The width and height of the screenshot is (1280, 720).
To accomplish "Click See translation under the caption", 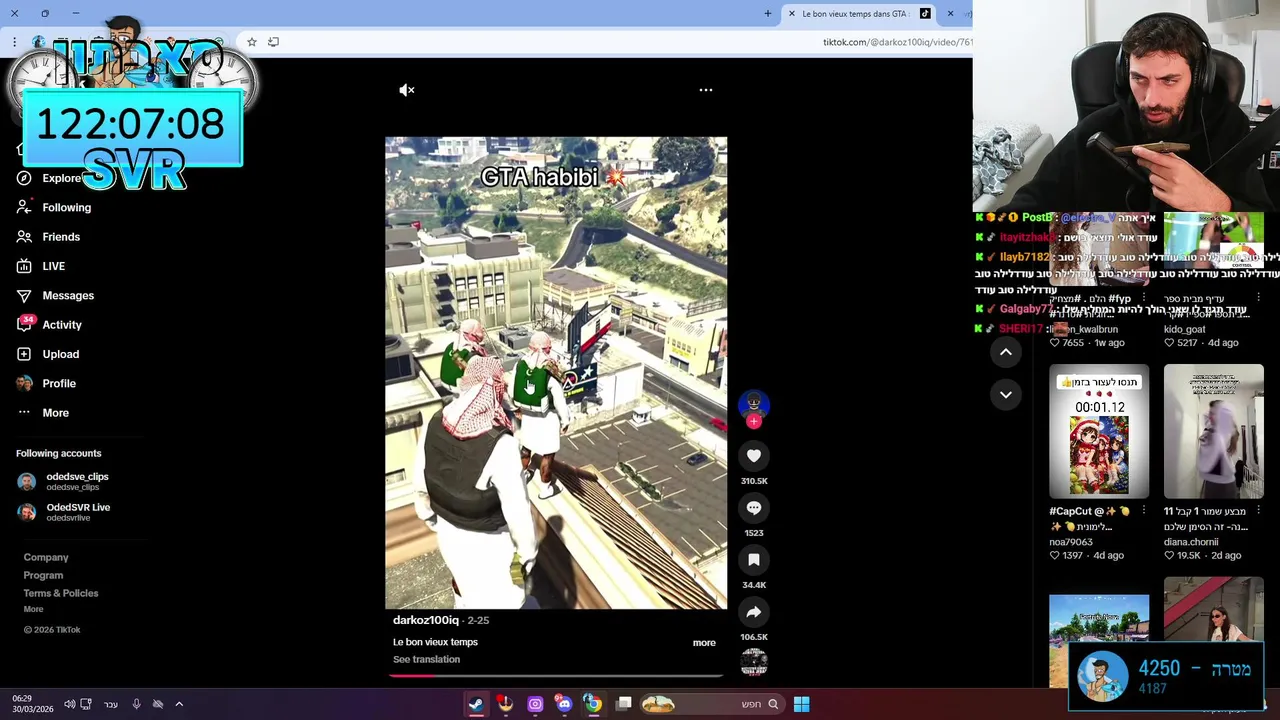I will pos(426,660).
